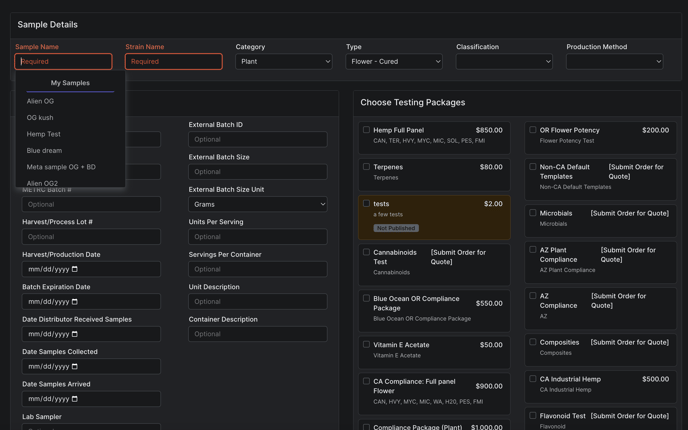Select the Microbials package checkbox
The width and height of the screenshot is (688, 430).
[533, 212]
